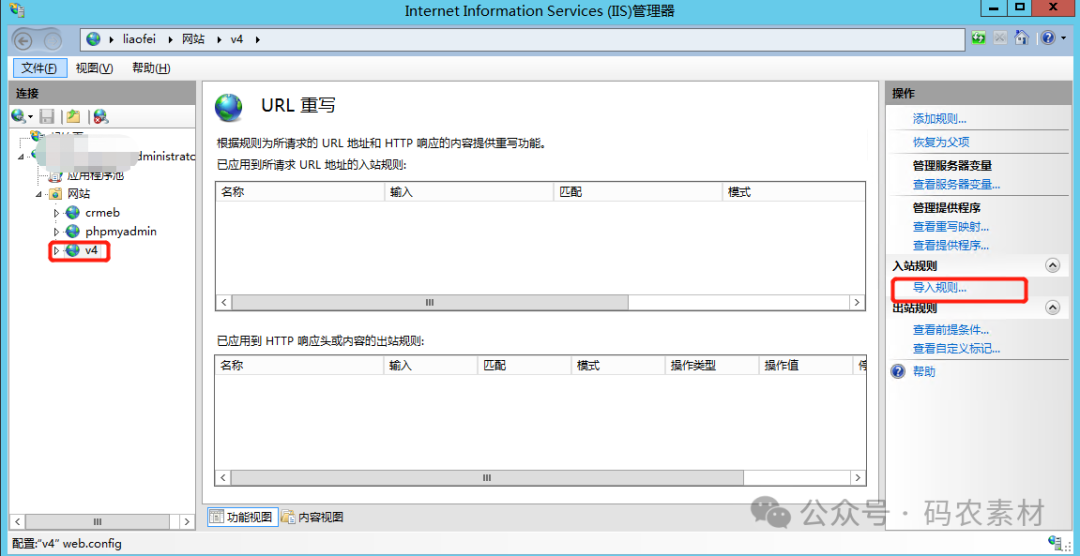Expand the crmeb site node
Screen dimensions: 1080x556
[x=56, y=213]
